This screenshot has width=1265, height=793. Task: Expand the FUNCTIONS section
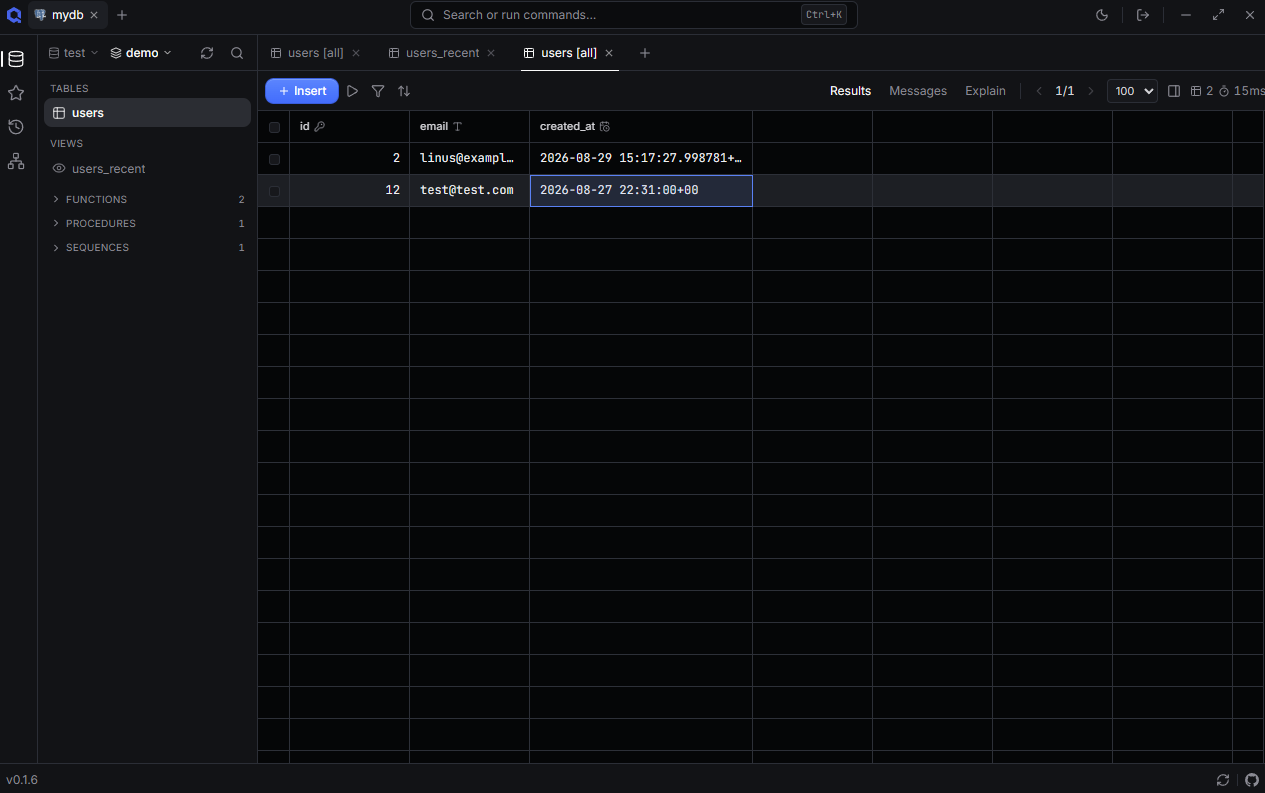(x=148, y=199)
